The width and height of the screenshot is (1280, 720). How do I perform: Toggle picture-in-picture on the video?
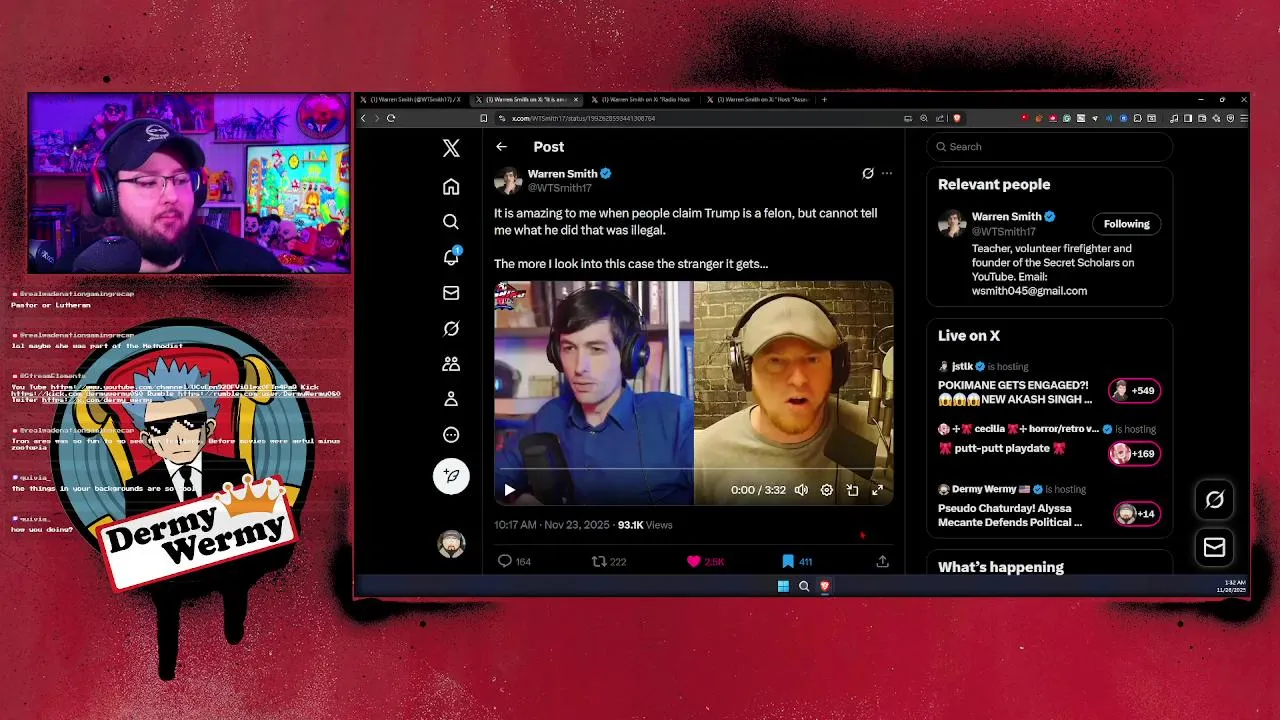pyautogui.click(x=852, y=490)
